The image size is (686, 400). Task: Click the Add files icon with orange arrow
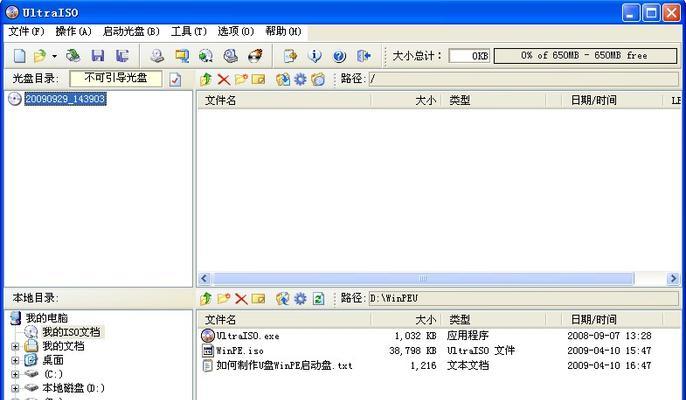[290, 56]
